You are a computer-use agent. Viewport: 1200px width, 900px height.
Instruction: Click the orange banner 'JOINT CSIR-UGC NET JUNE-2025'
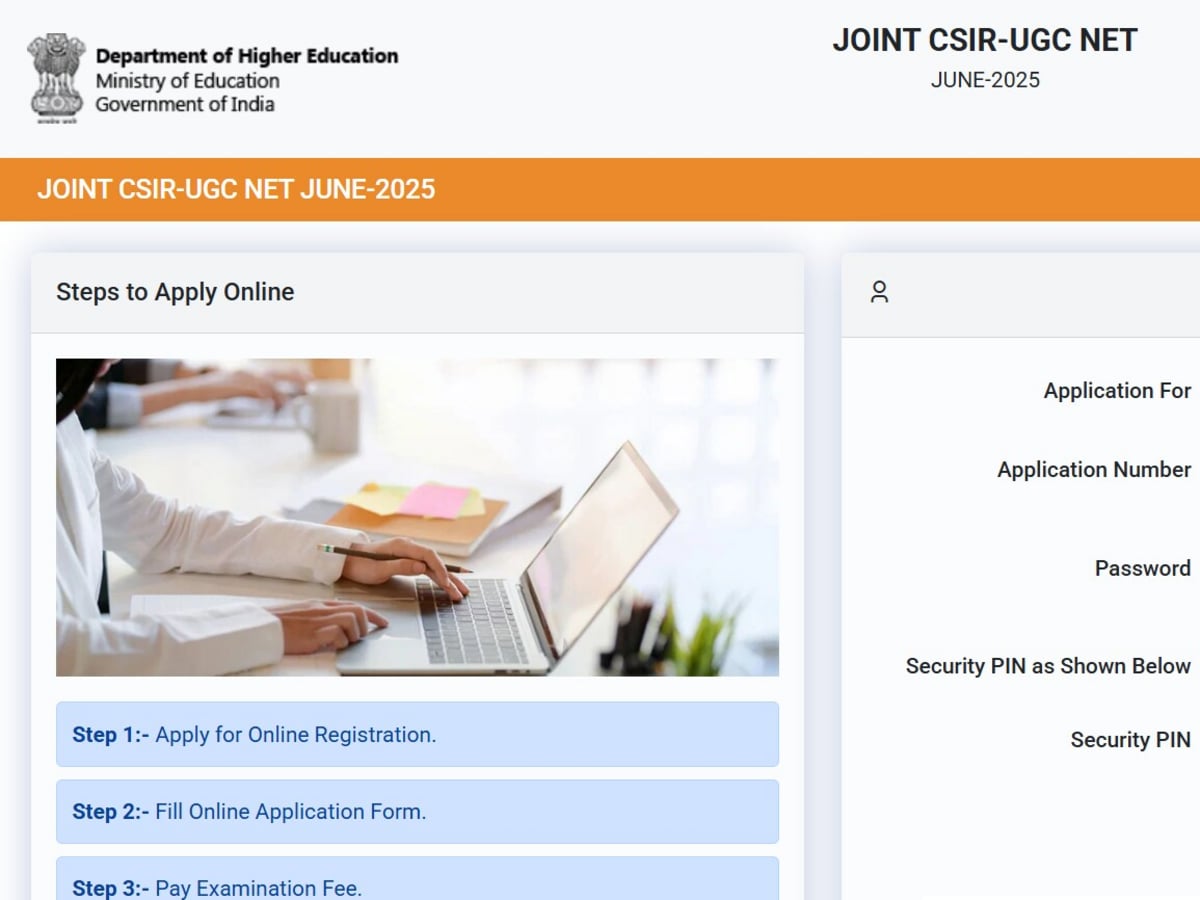pyautogui.click(x=600, y=189)
